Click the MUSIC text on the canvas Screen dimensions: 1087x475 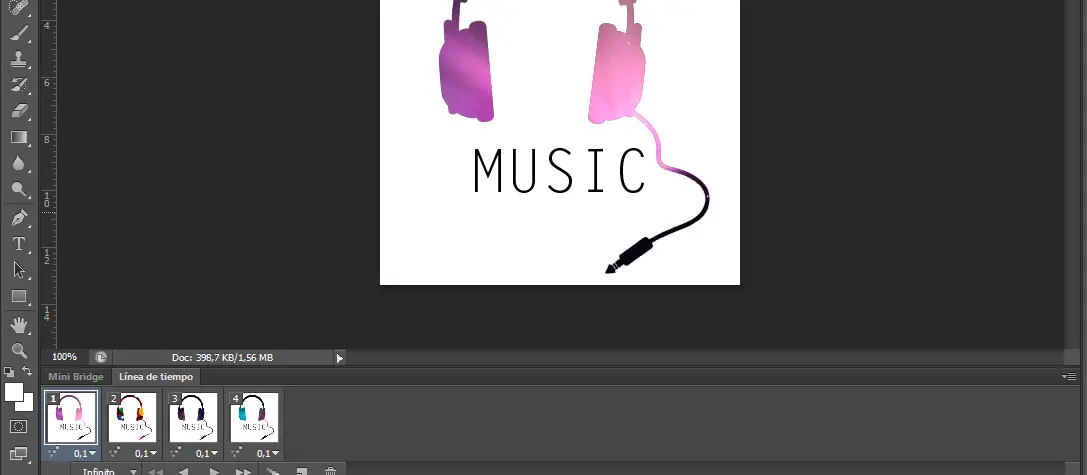coord(560,171)
